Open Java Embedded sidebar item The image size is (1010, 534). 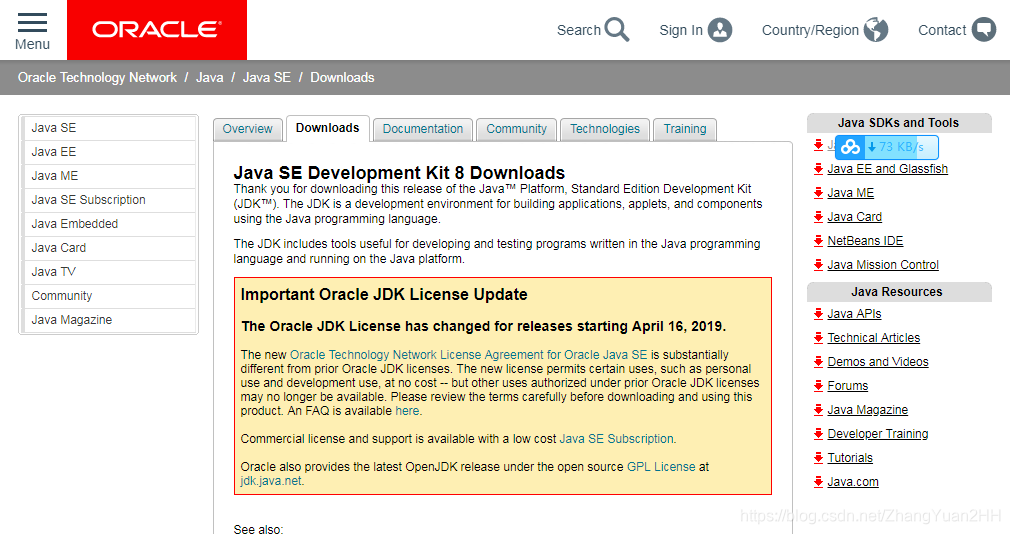pos(110,224)
